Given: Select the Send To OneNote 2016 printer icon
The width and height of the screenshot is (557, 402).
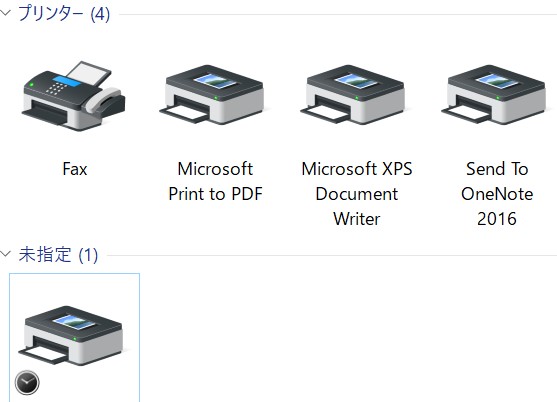Looking at the screenshot, I should (x=494, y=94).
